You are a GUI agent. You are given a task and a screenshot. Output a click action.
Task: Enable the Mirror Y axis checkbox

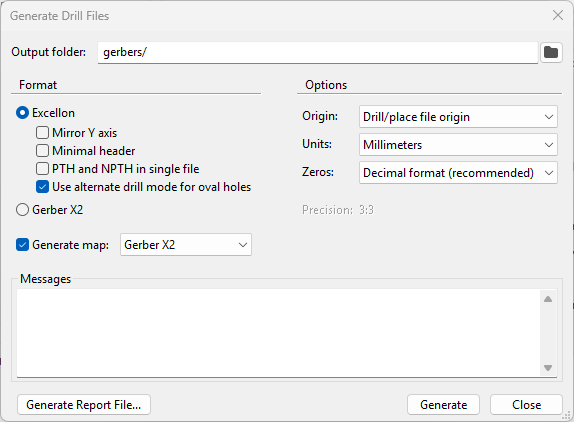coord(42,132)
